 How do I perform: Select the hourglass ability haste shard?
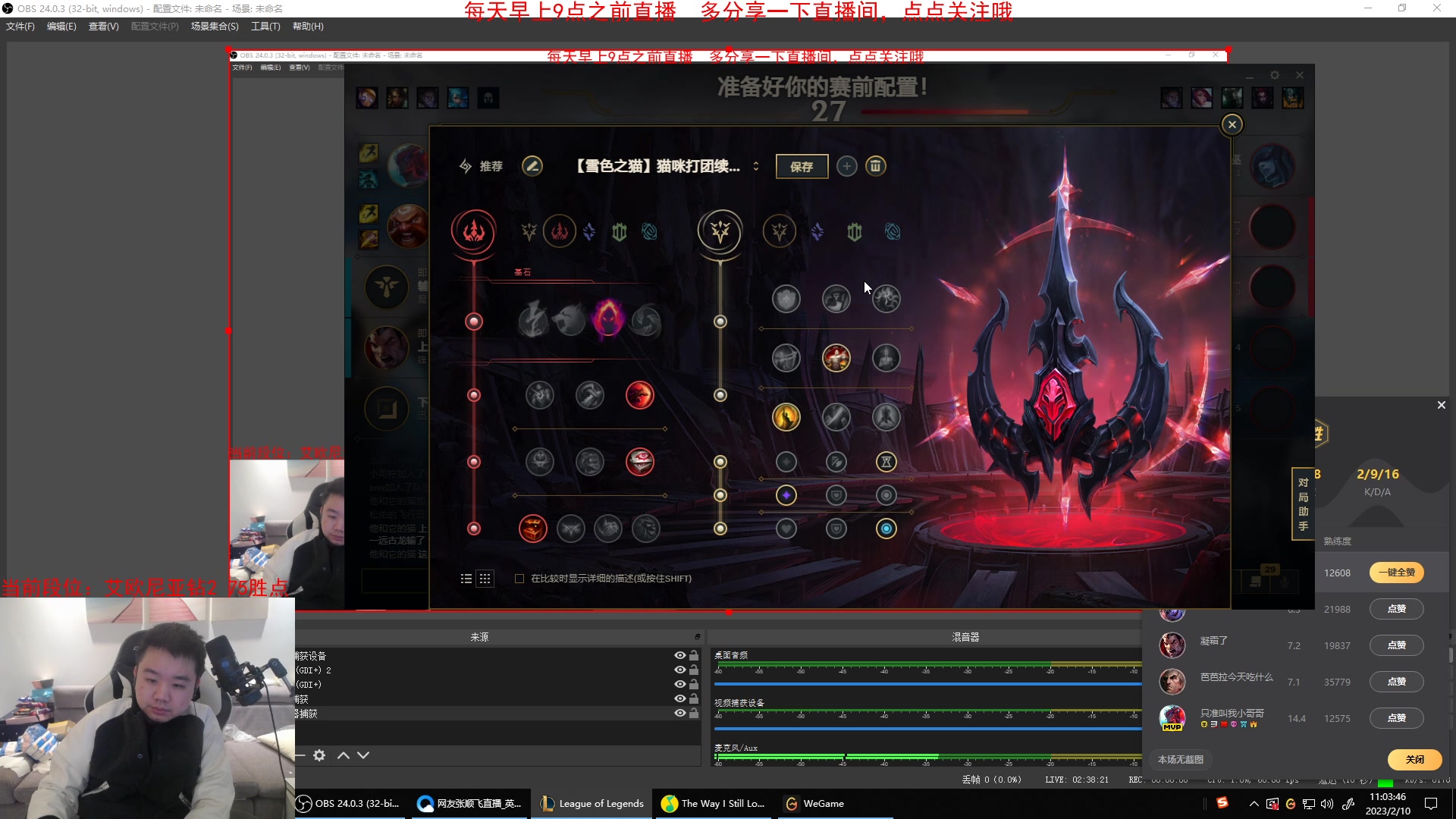tap(886, 462)
